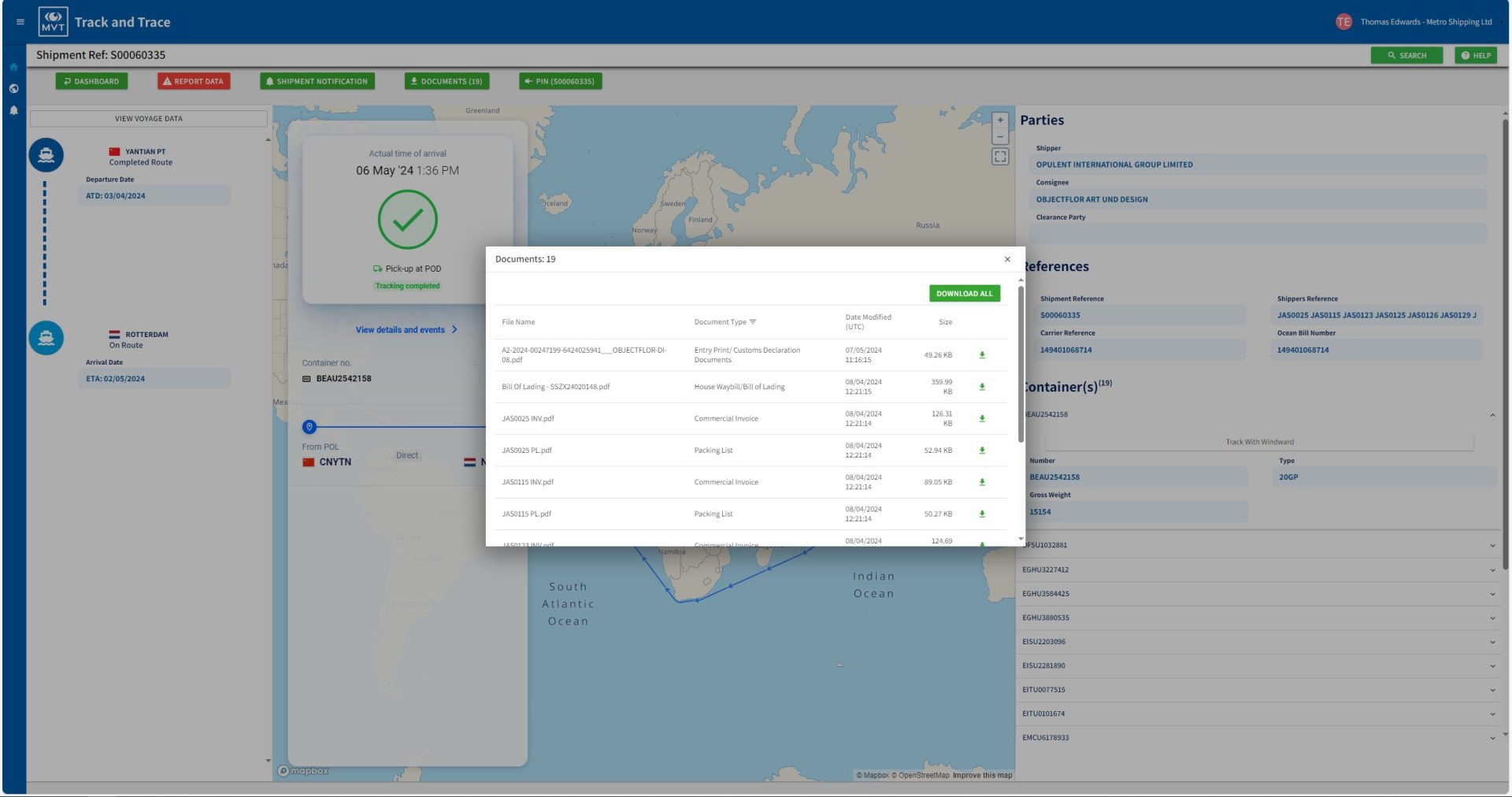Zoom in the map with plus button

coord(999,120)
